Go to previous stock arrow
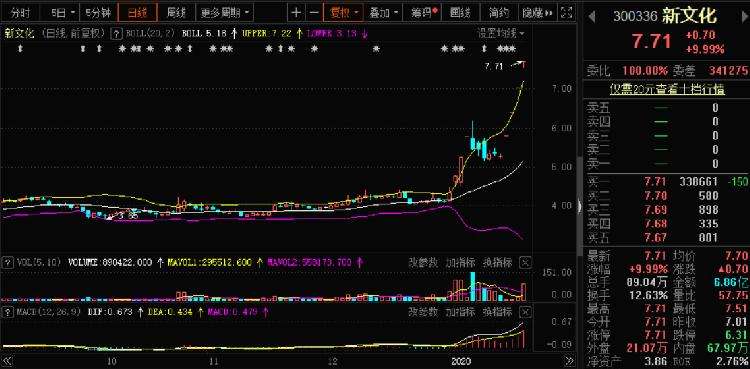 592,17
